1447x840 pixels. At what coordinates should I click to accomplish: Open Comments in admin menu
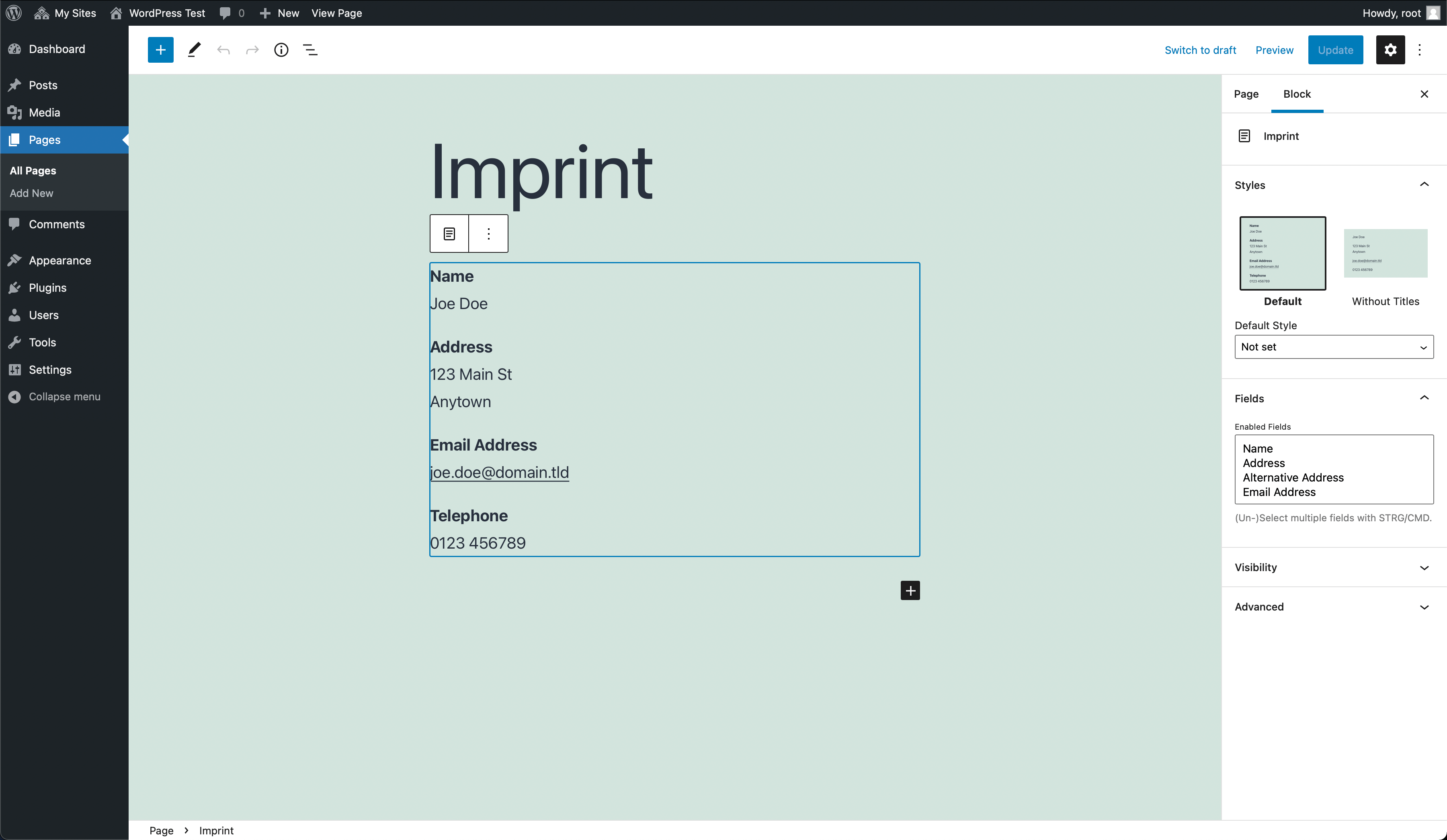coord(64,224)
